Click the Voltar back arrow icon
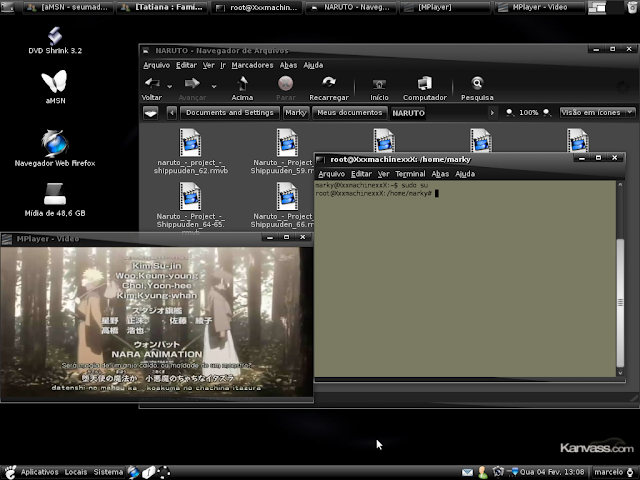 (x=152, y=83)
